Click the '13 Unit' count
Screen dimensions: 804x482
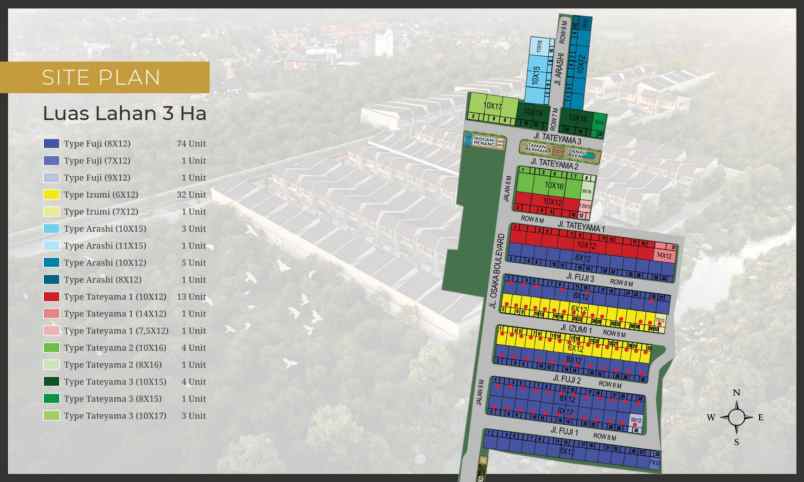(x=191, y=296)
